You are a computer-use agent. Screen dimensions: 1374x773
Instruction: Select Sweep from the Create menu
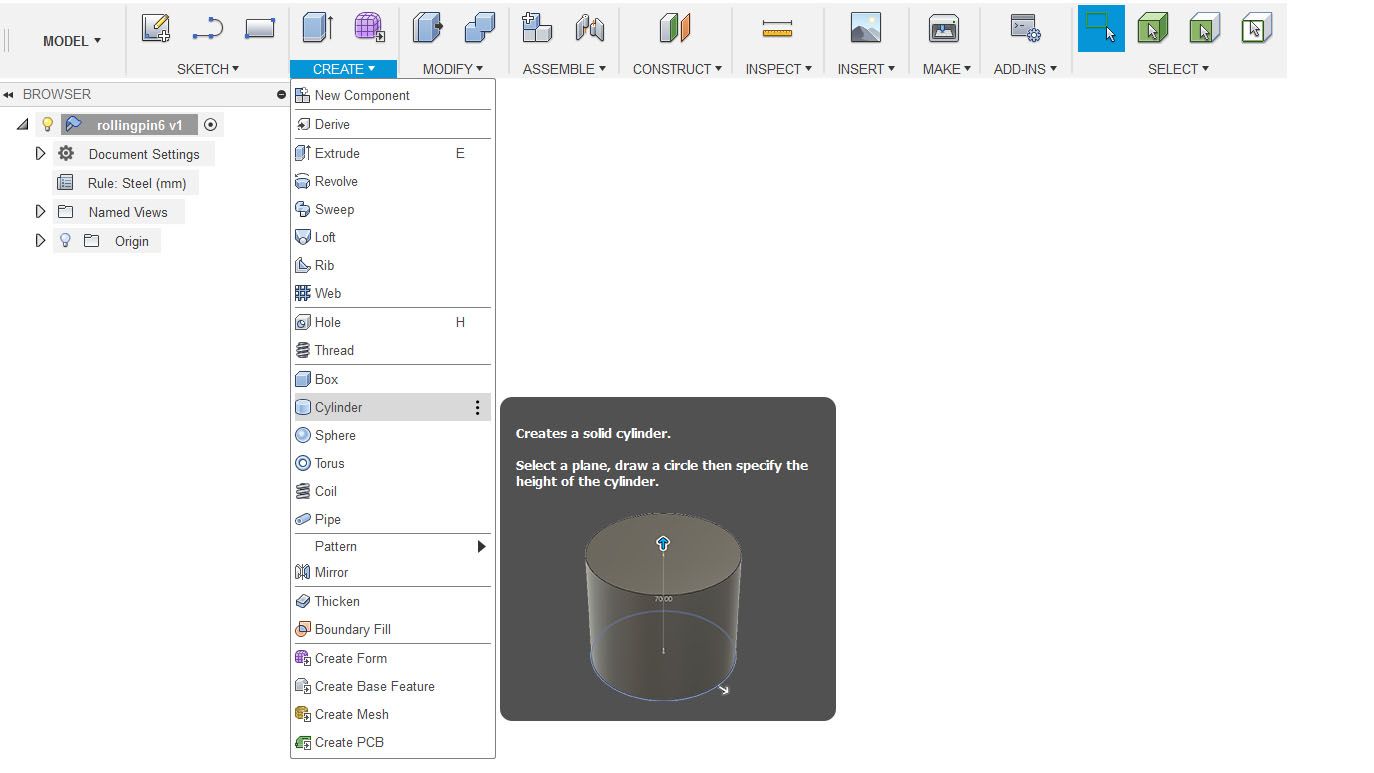coord(392,209)
